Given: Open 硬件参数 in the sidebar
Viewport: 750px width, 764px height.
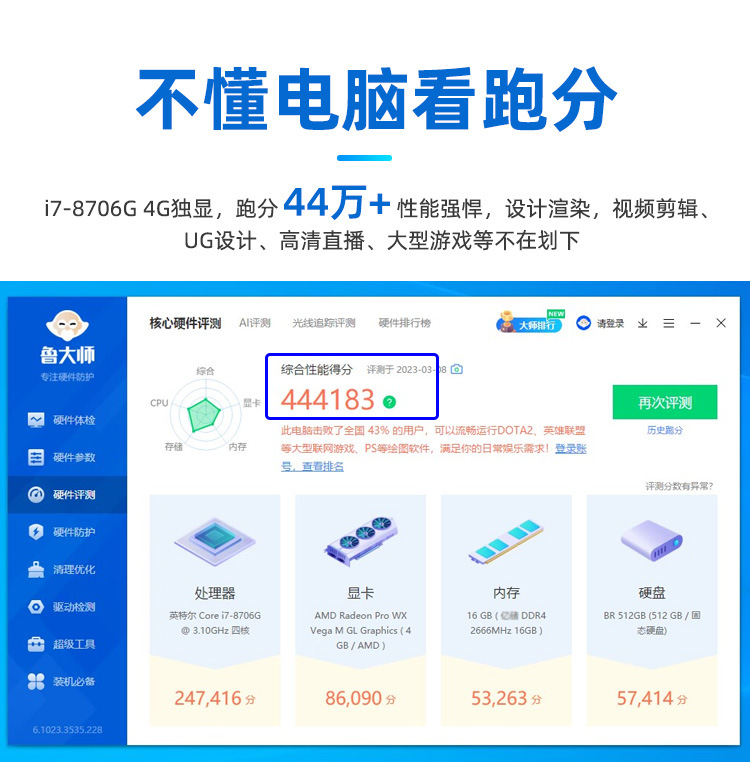Looking at the screenshot, I should click(61, 457).
